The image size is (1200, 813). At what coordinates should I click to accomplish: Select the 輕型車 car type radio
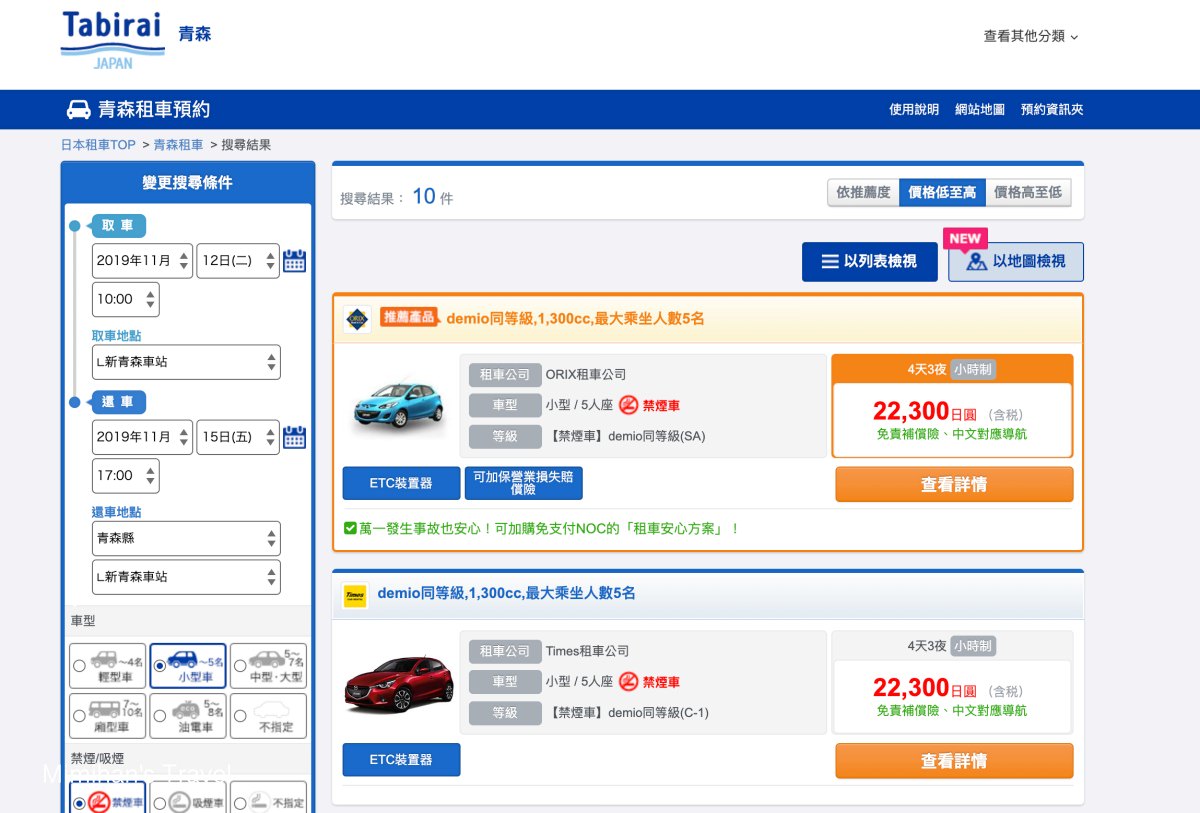click(79, 665)
